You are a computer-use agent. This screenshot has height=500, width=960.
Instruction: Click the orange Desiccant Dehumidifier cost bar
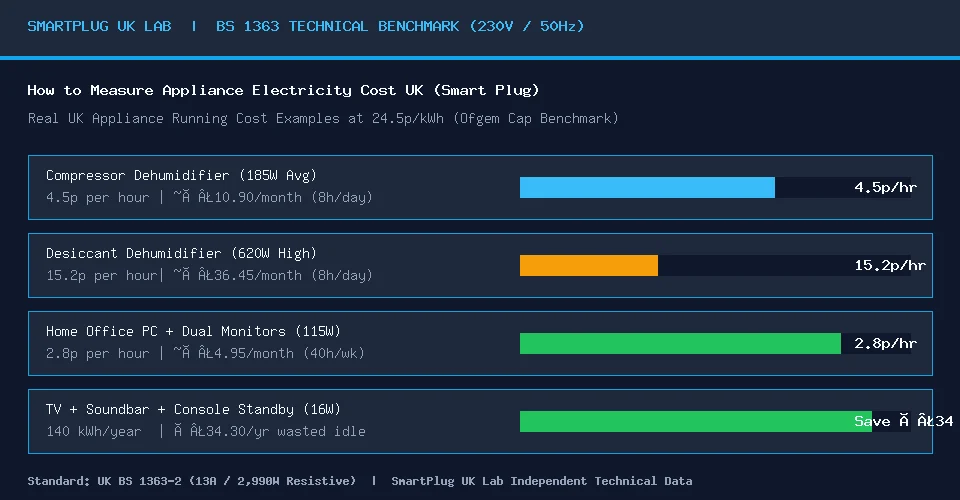(x=589, y=266)
